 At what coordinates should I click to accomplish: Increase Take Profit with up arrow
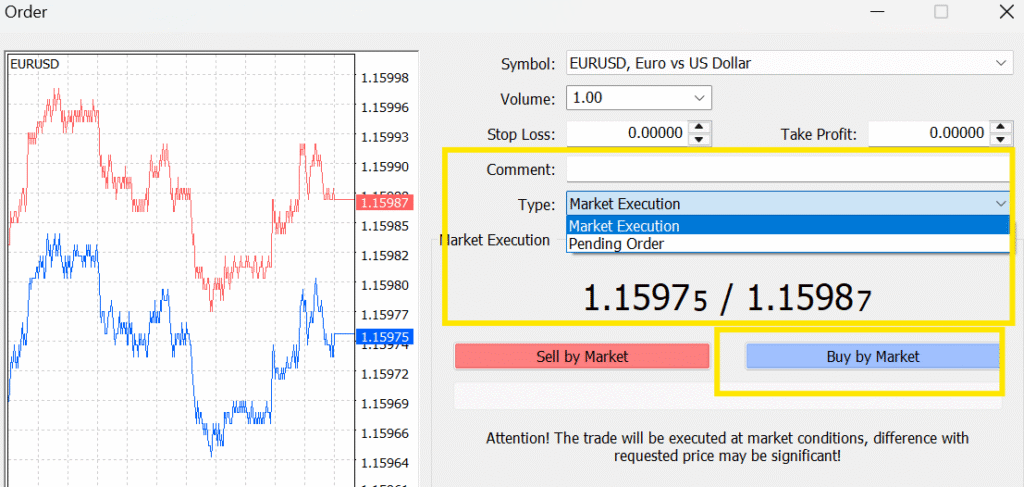pos(1000,127)
